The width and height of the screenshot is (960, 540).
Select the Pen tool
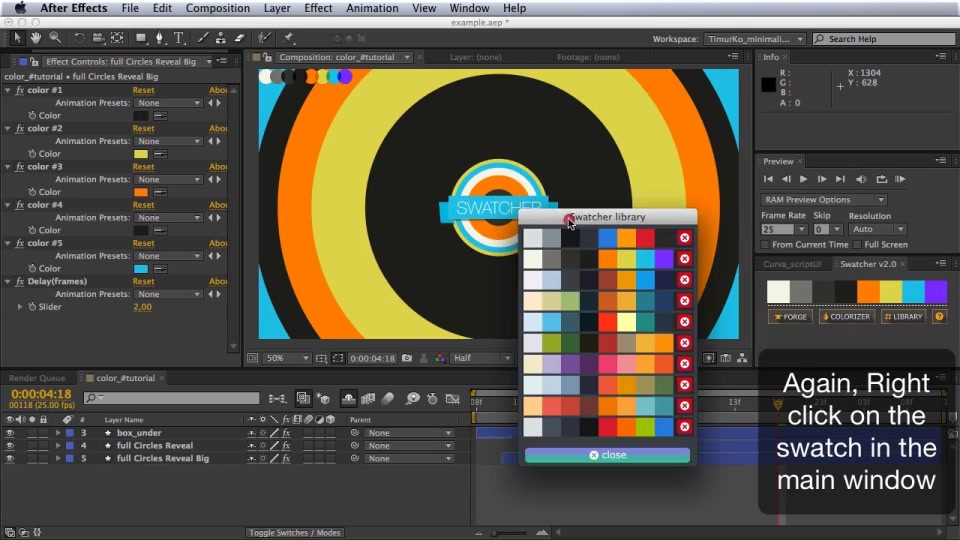160,38
